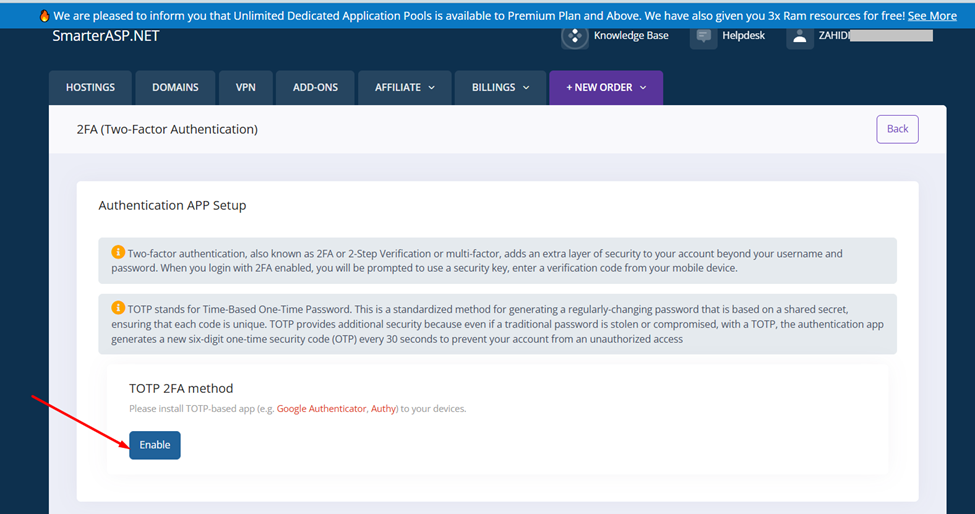Click the ZAHID account username
Screen dimensions: 975x514
(834, 36)
